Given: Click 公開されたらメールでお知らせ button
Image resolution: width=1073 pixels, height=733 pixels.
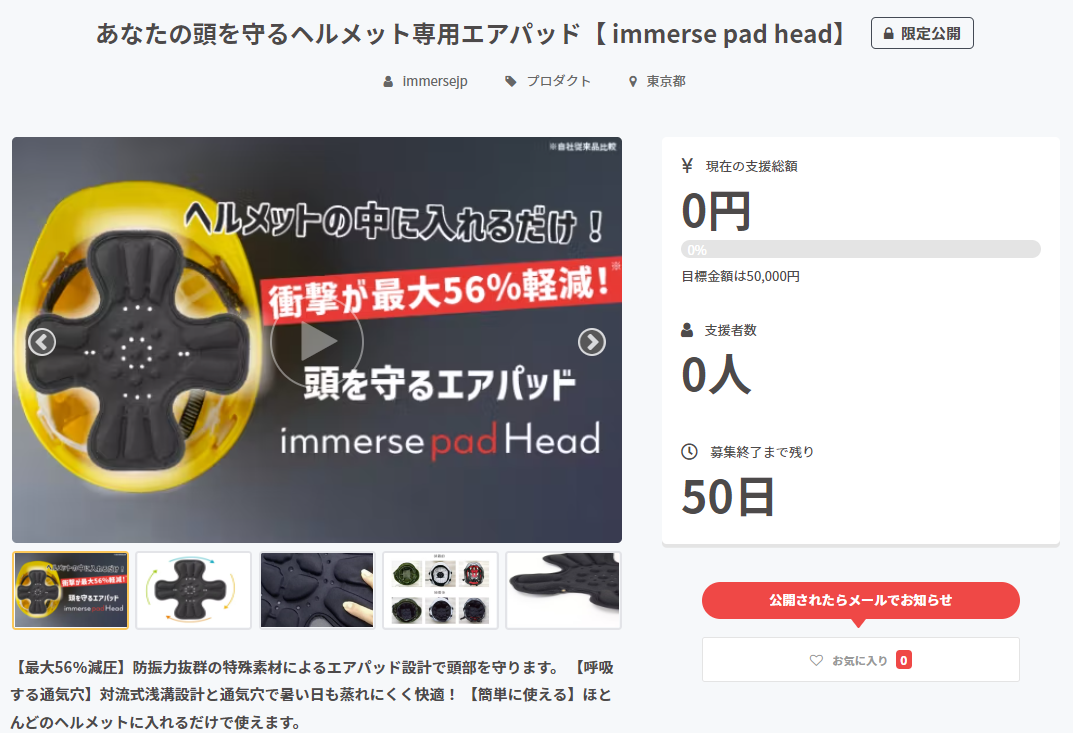Looking at the screenshot, I should pos(860,600).
